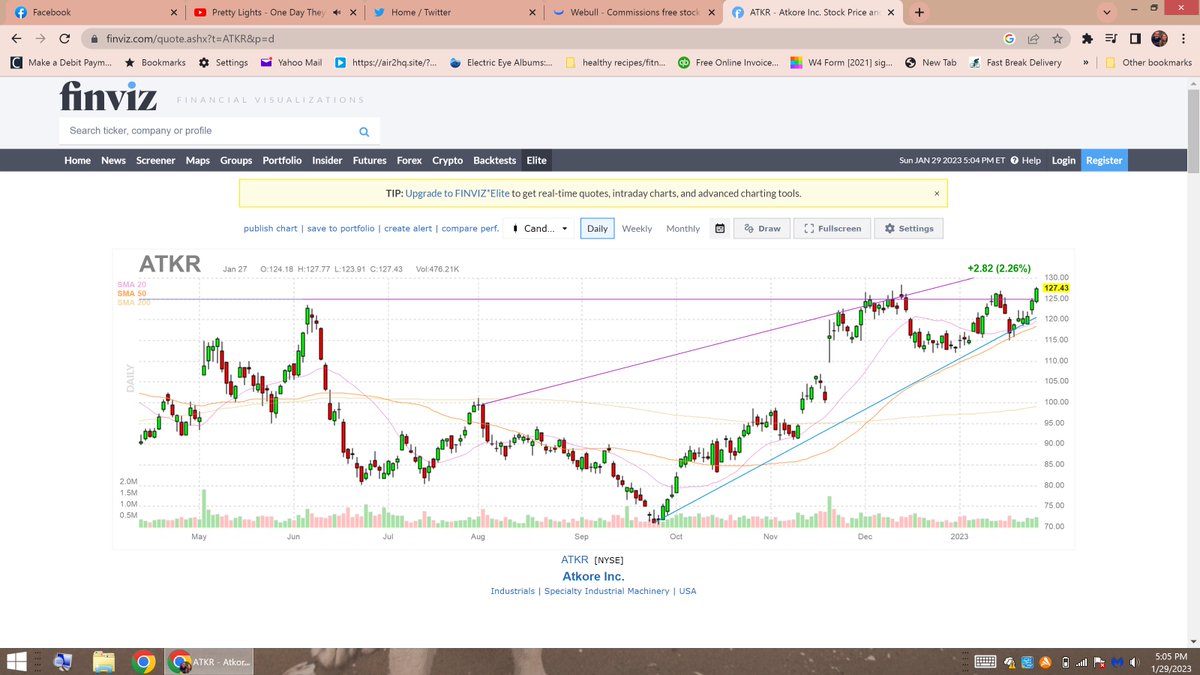
Task: Open the Maps nav item
Action: [x=197, y=160]
